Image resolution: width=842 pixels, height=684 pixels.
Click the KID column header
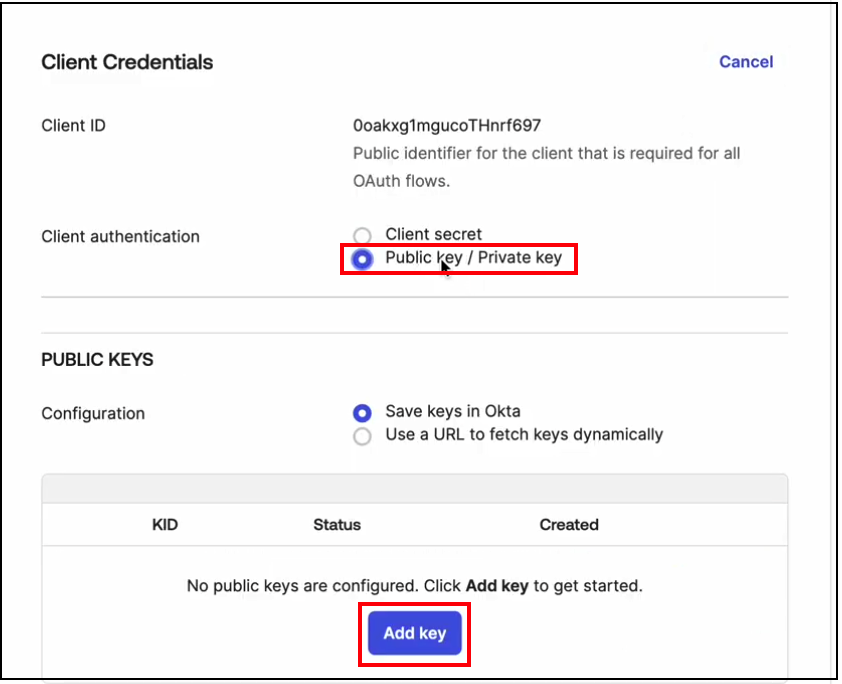click(166, 524)
